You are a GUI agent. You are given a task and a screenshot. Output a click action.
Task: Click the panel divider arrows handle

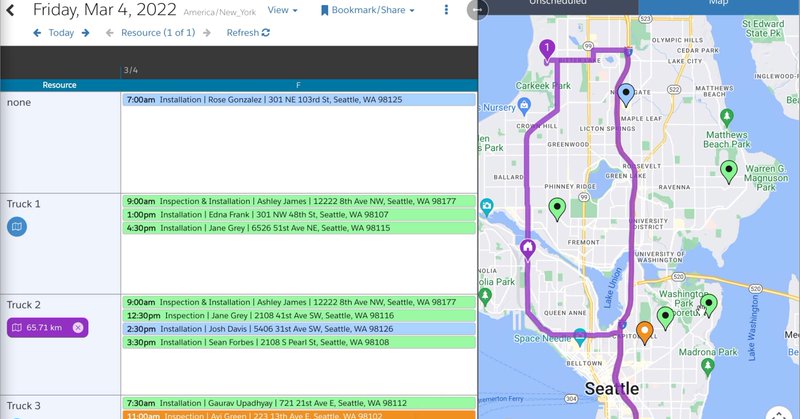pyautogui.click(x=477, y=10)
